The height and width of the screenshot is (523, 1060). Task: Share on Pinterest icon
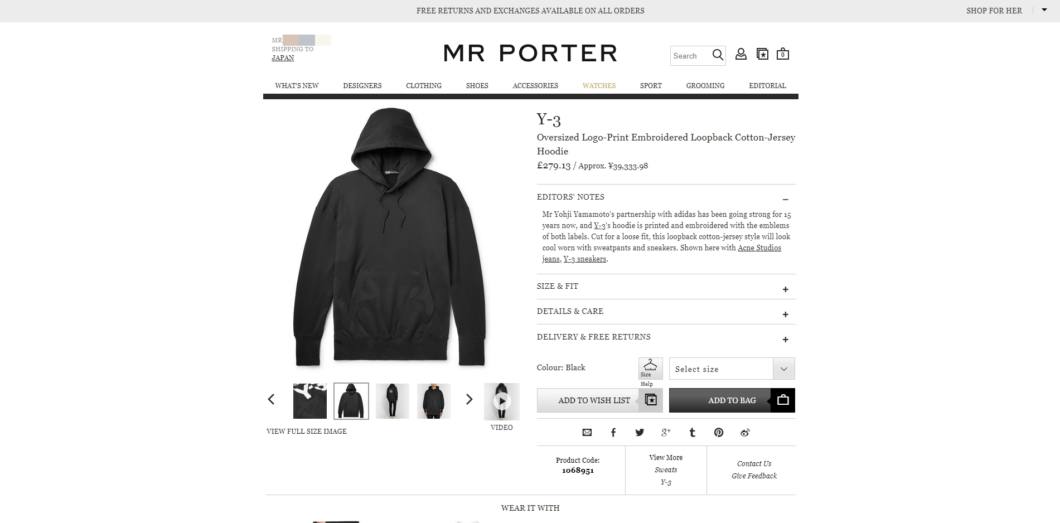[718, 432]
